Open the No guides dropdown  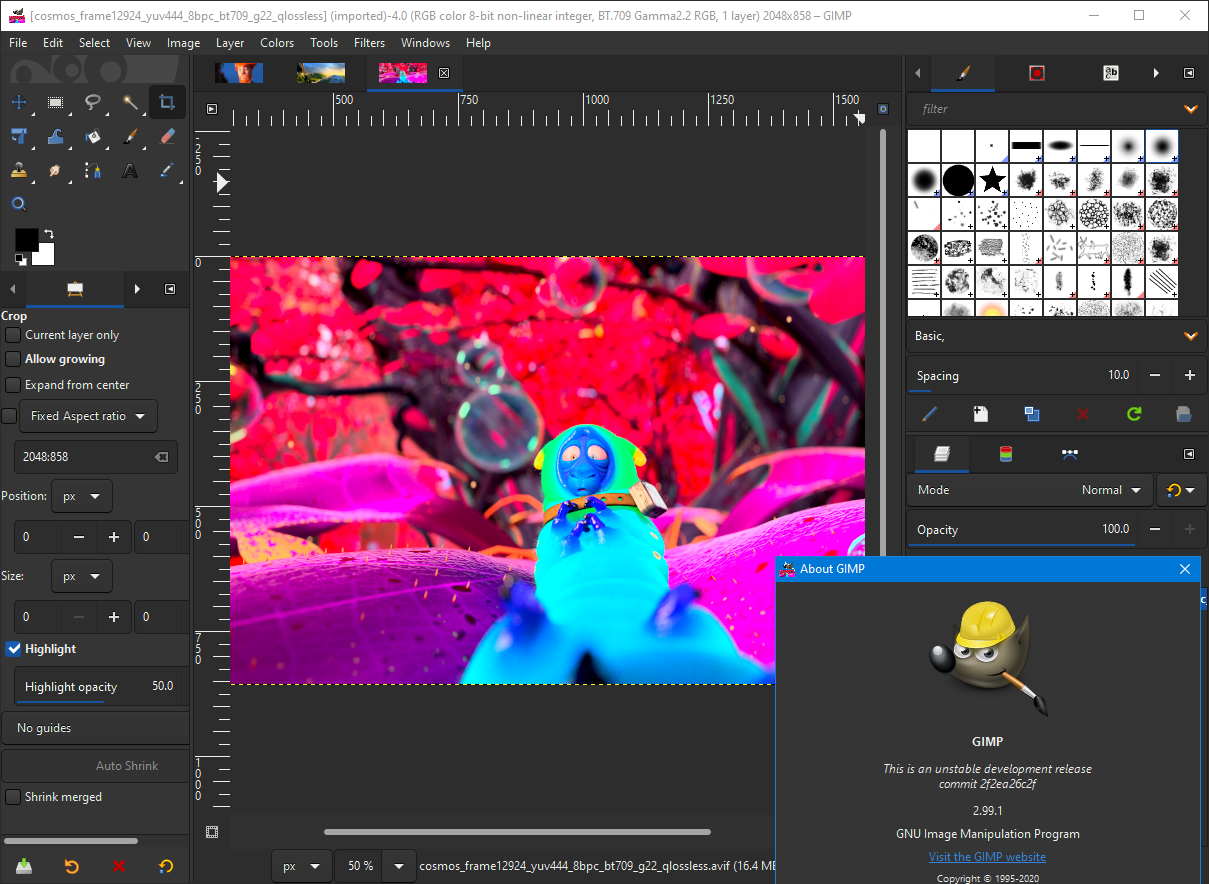[96, 728]
